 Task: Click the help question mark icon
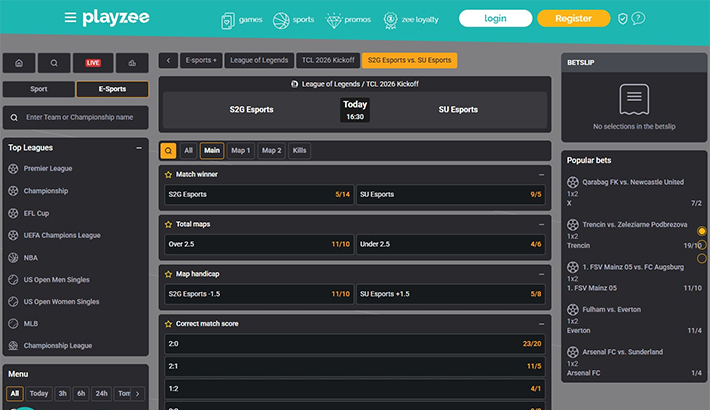coord(638,18)
